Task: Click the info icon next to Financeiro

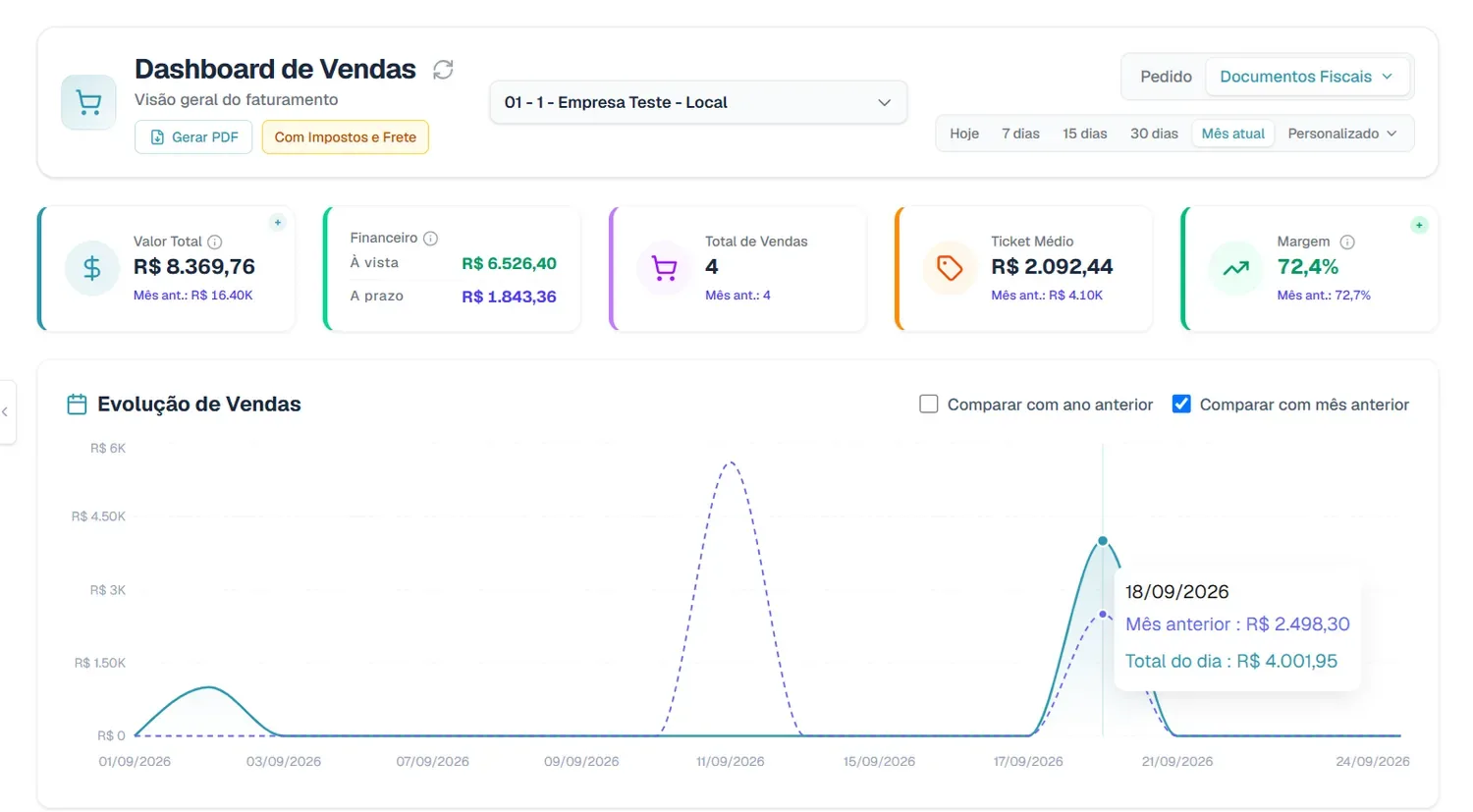Action: [430, 238]
